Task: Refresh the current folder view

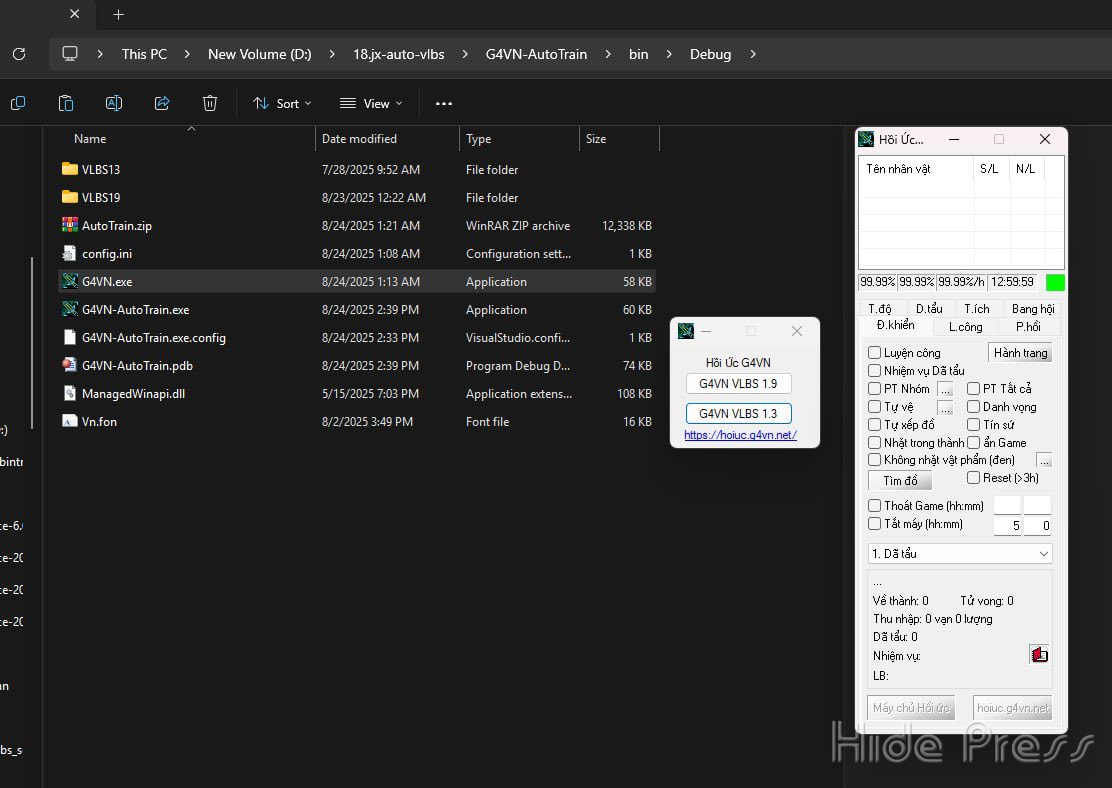Action: 19,54
